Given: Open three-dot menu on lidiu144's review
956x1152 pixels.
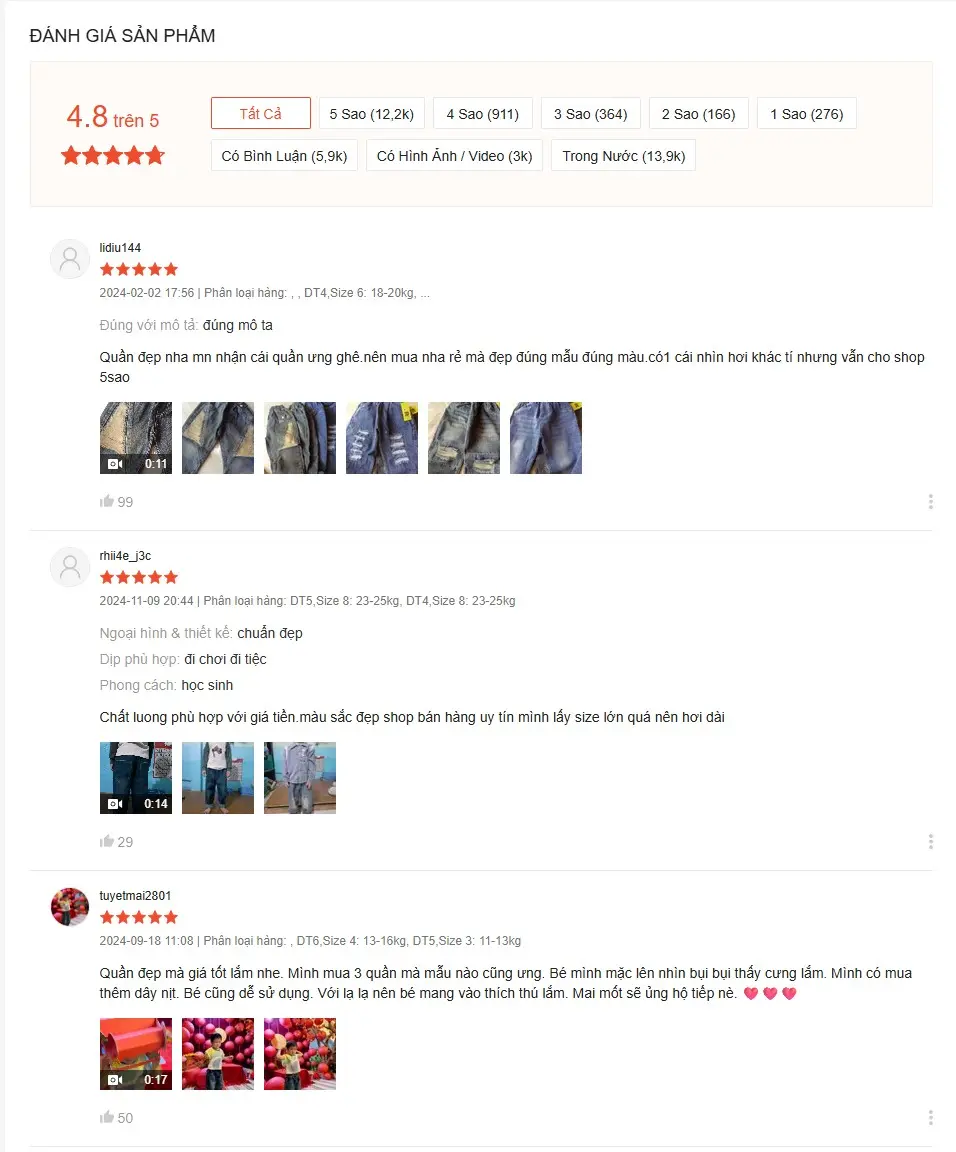Looking at the screenshot, I should point(930,501).
